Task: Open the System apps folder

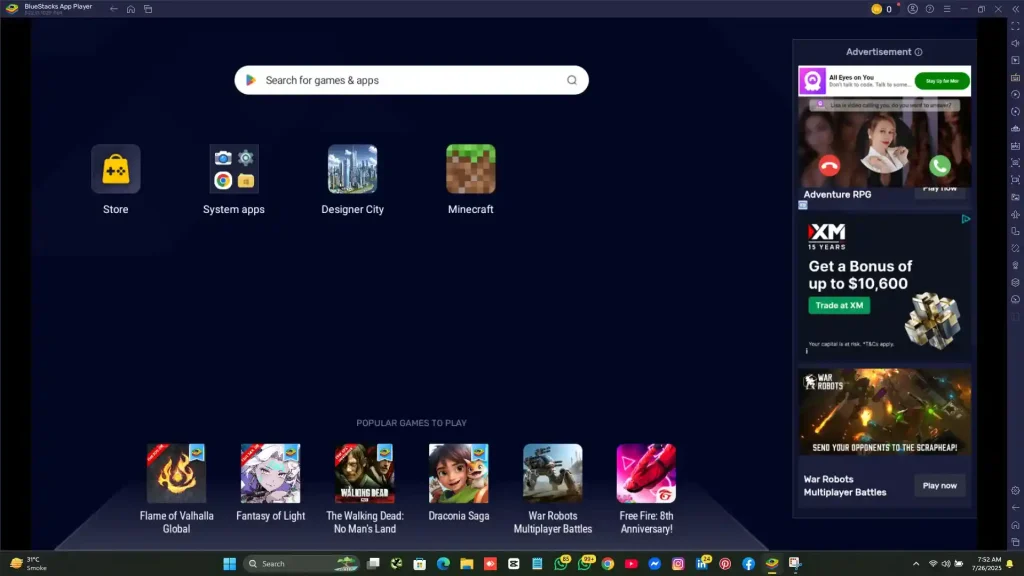Action: (x=234, y=169)
